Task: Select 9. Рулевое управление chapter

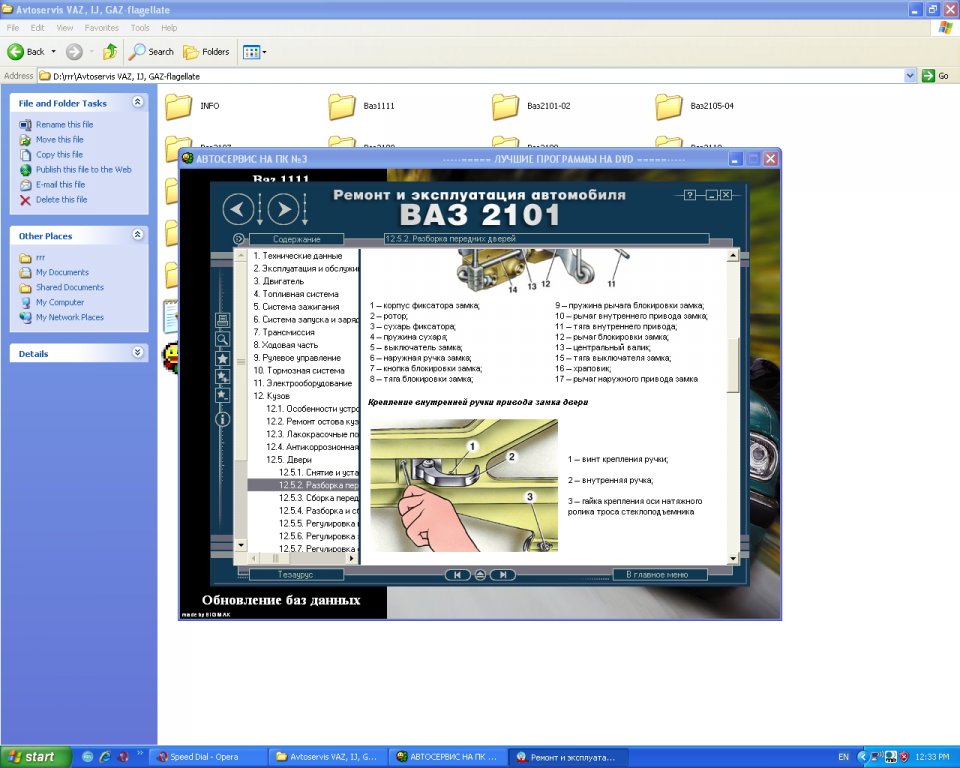Action: 297,358
